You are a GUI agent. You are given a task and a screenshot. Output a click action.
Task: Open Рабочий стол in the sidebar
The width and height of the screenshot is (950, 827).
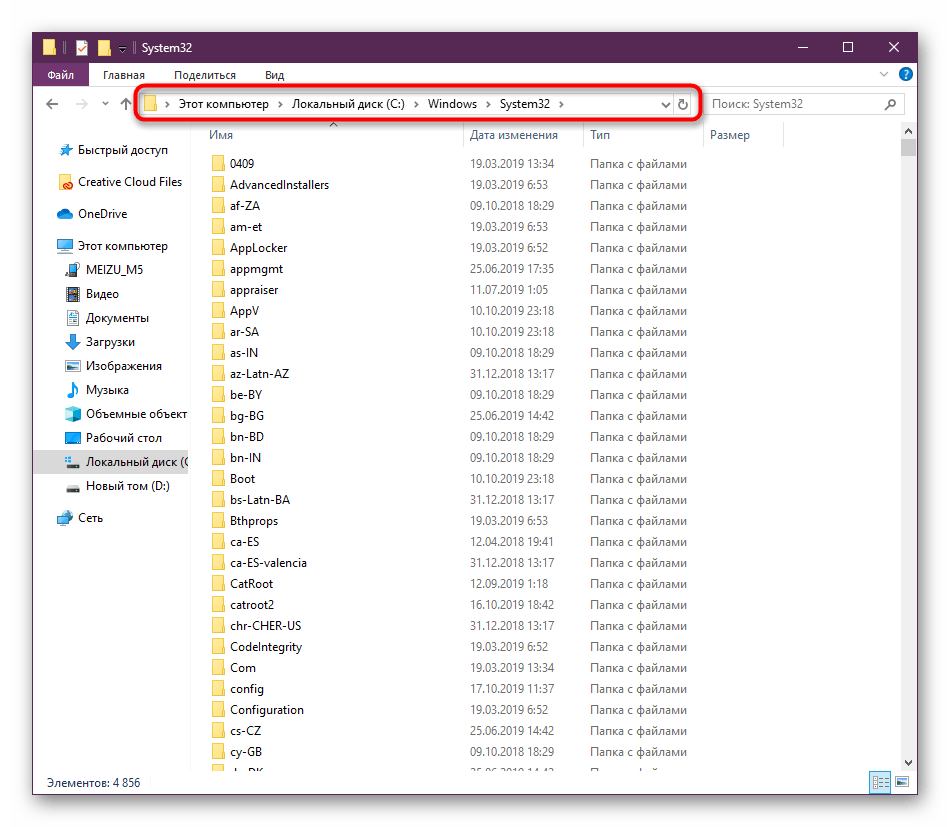113,438
